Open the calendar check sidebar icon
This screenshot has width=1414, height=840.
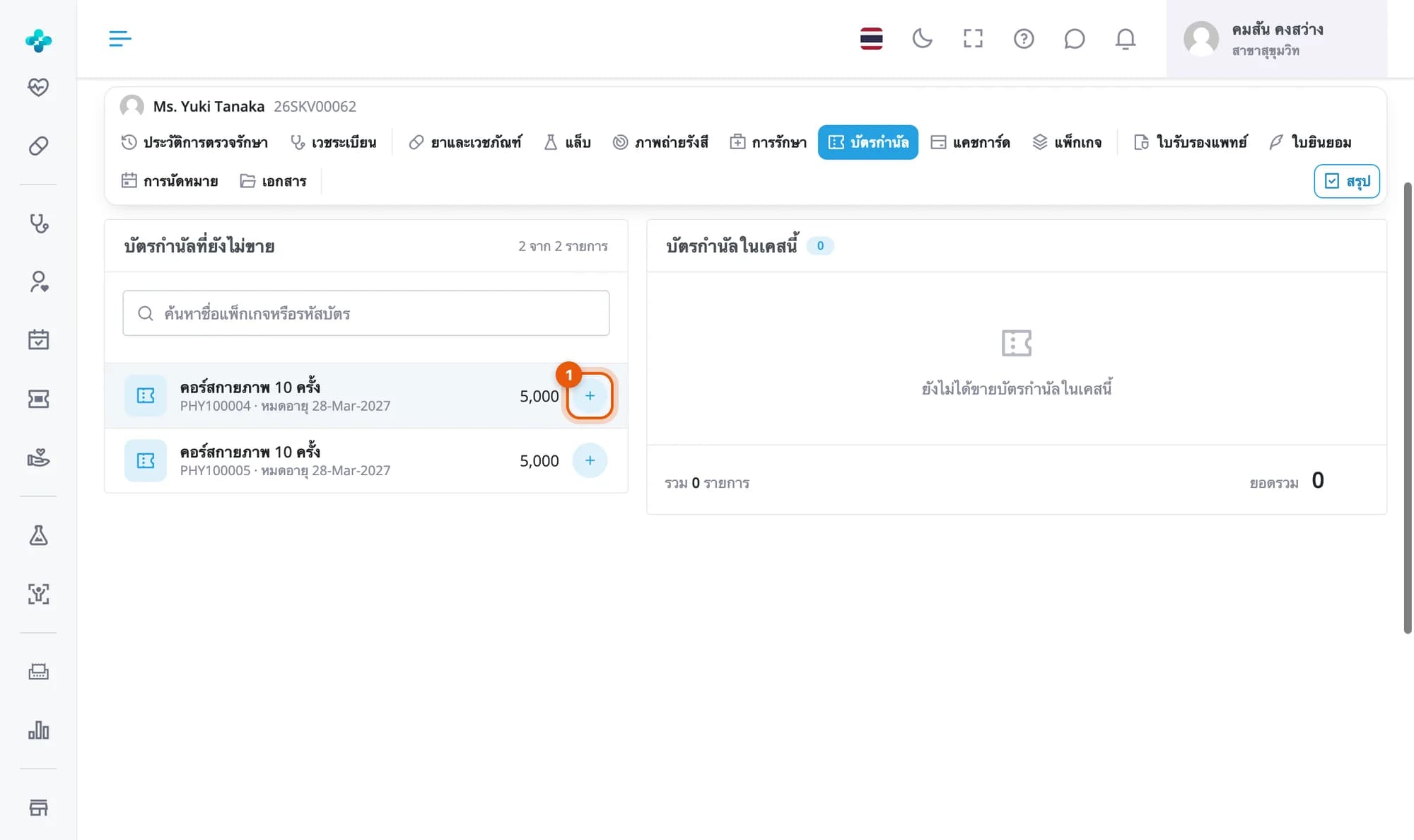38,340
